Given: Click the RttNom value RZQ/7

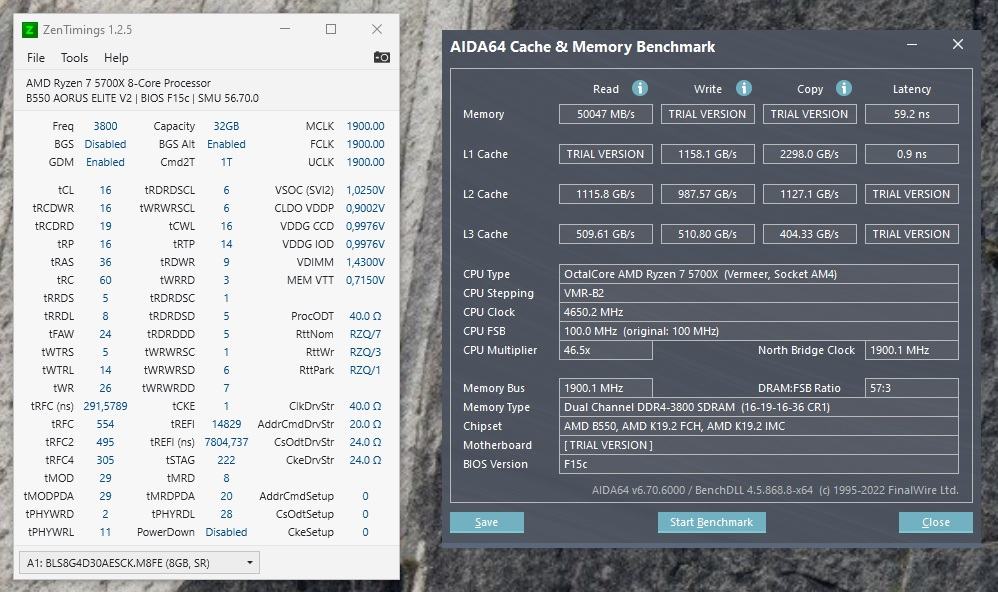Looking at the screenshot, I should [365, 334].
